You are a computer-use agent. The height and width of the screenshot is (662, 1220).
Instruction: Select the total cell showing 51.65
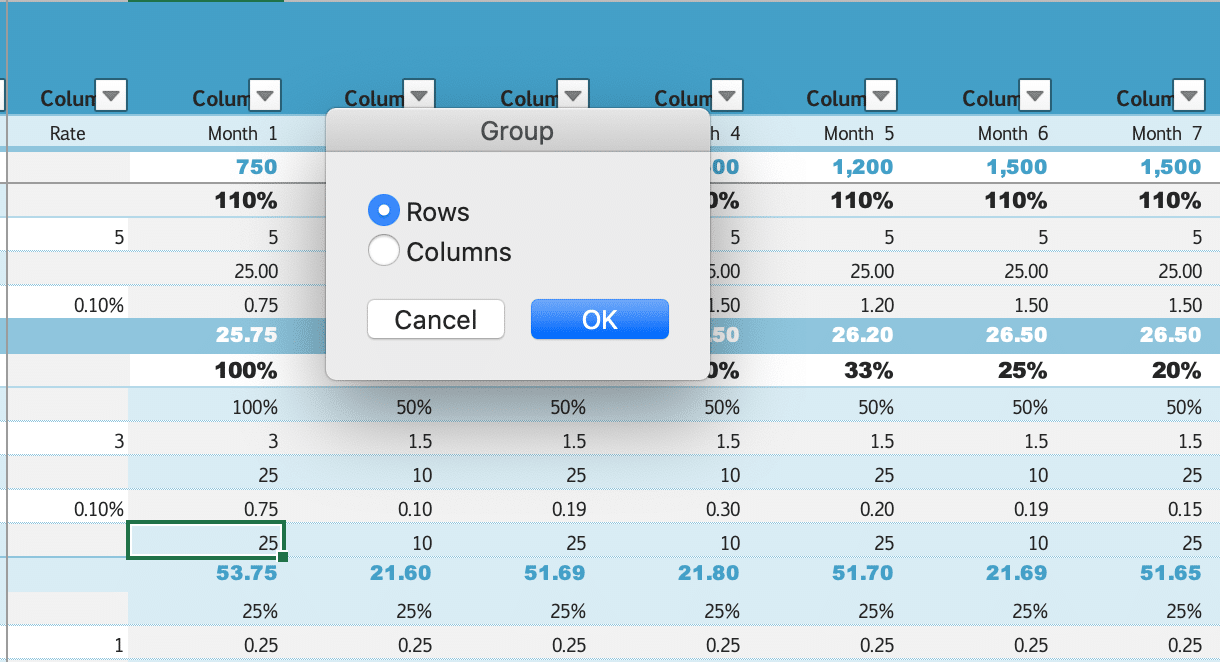[x=1170, y=573]
